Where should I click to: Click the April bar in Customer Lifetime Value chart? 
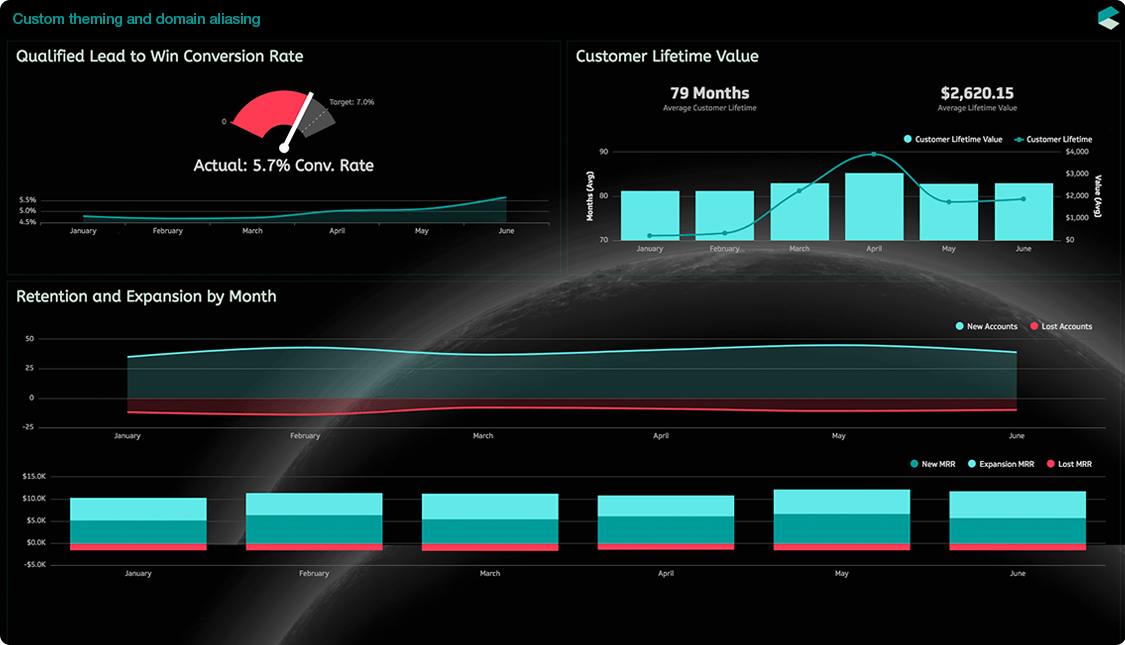coord(874,207)
